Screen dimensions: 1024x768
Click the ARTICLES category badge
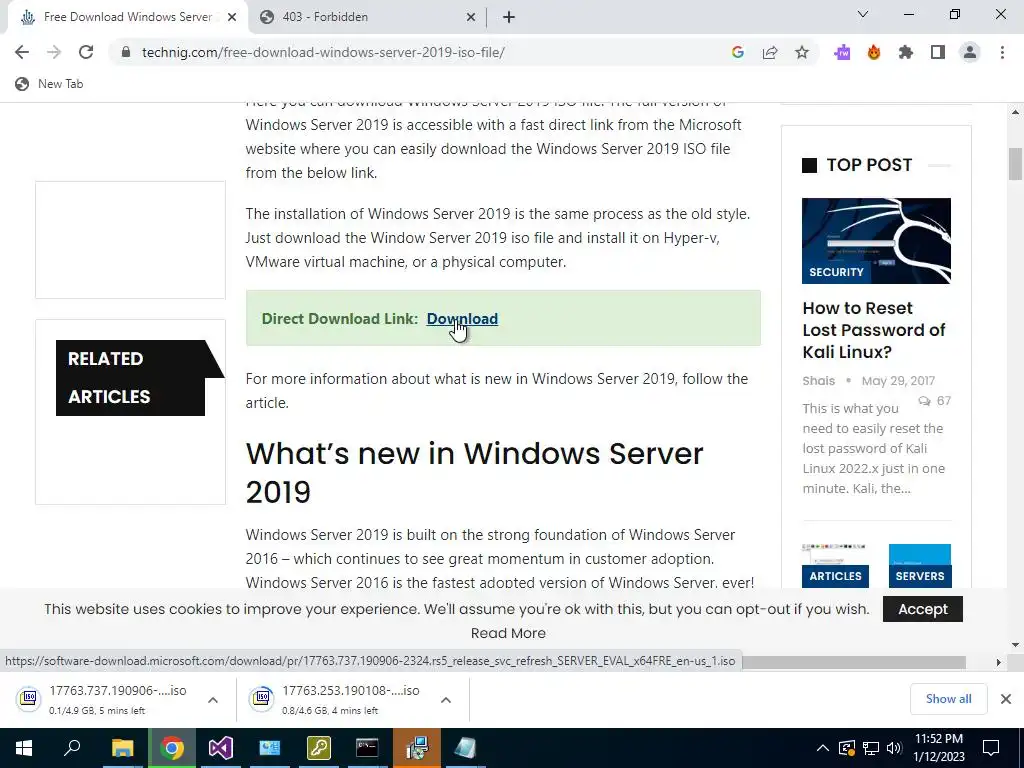click(x=835, y=576)
